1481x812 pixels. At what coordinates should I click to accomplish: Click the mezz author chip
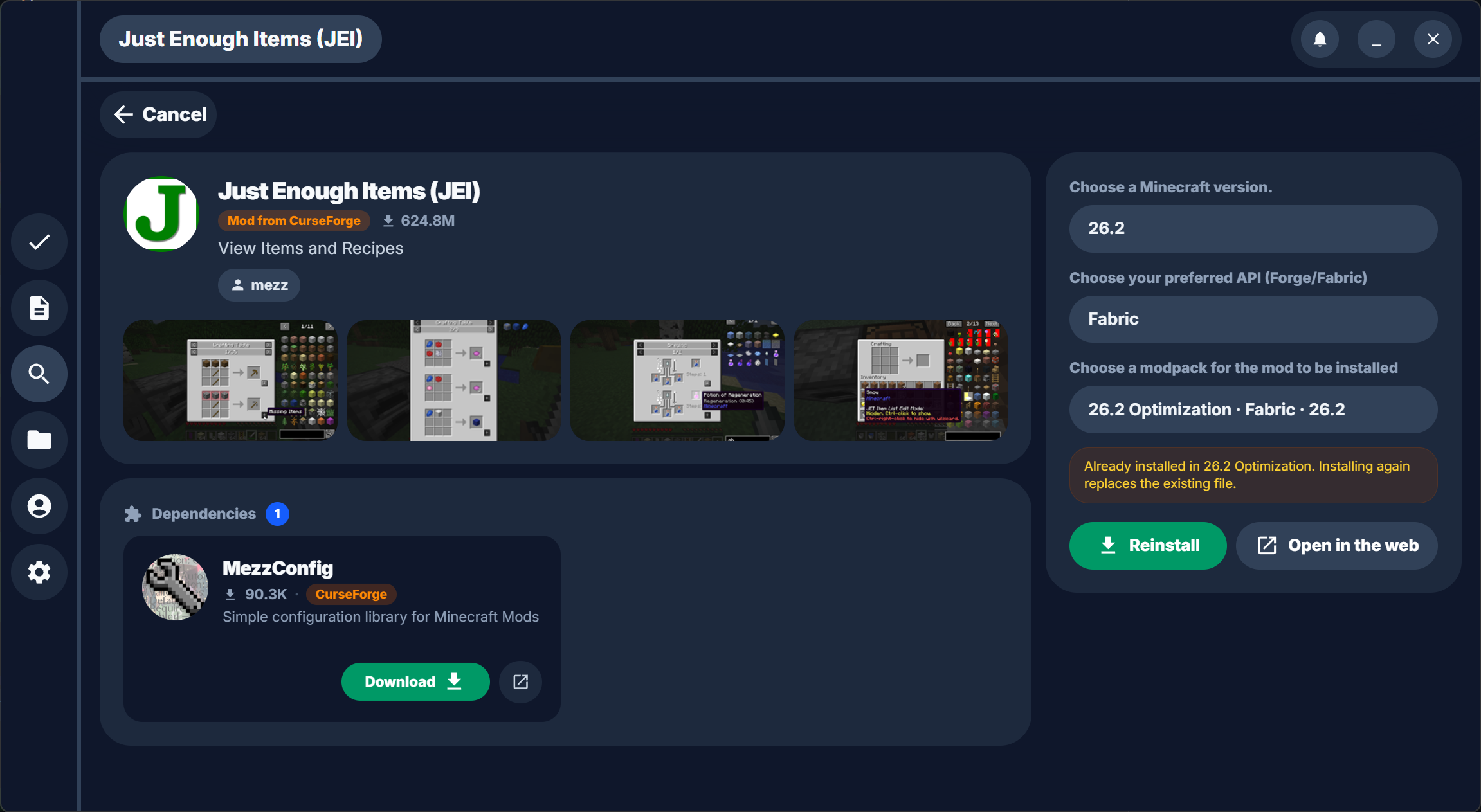pyautogui.click(x=259, y=285)
